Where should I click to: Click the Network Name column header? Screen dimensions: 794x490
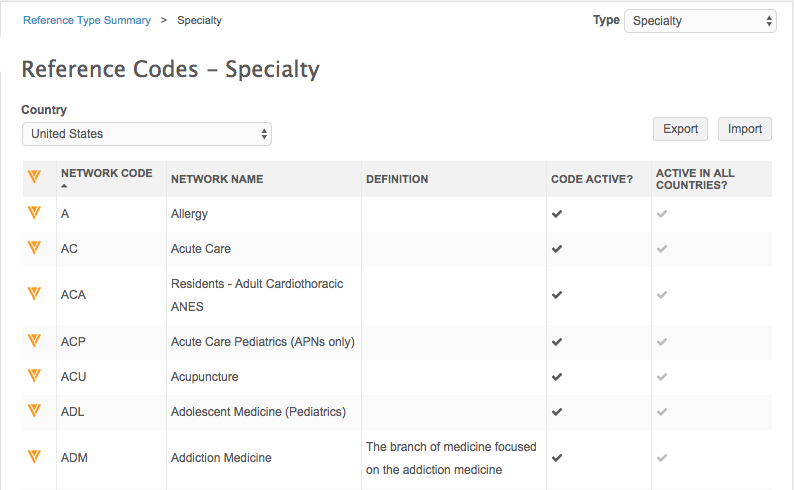(217, 180)
